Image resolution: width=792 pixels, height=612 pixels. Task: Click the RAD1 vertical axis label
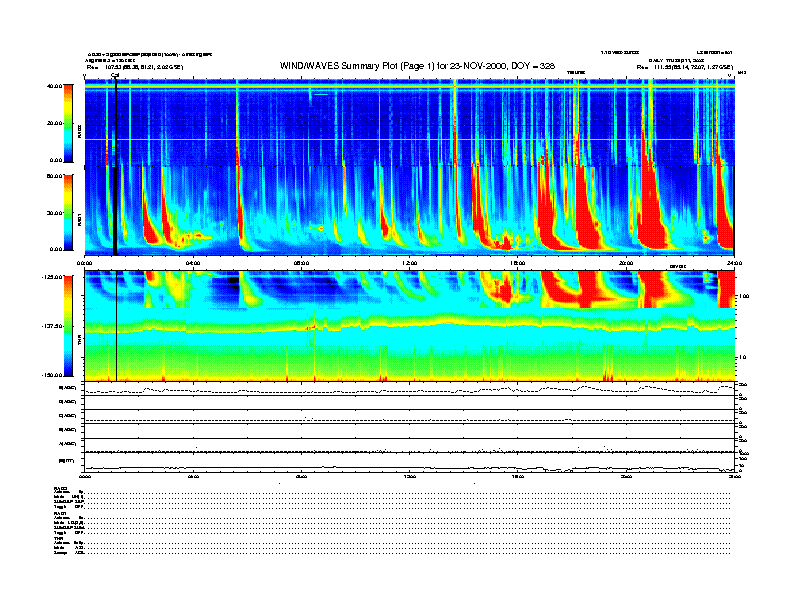pos(79,219)
